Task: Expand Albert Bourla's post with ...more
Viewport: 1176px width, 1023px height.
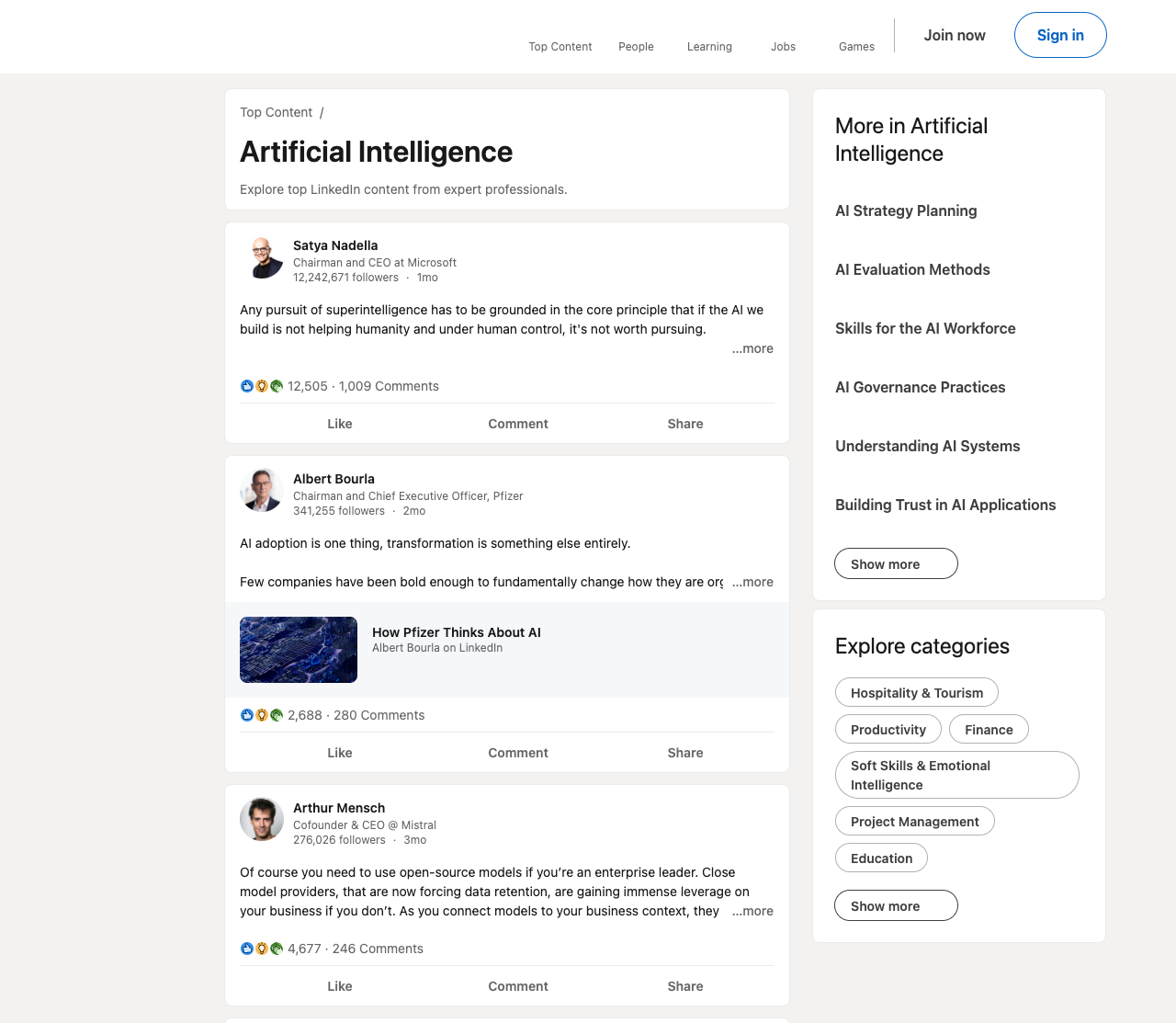Action: 752,582
